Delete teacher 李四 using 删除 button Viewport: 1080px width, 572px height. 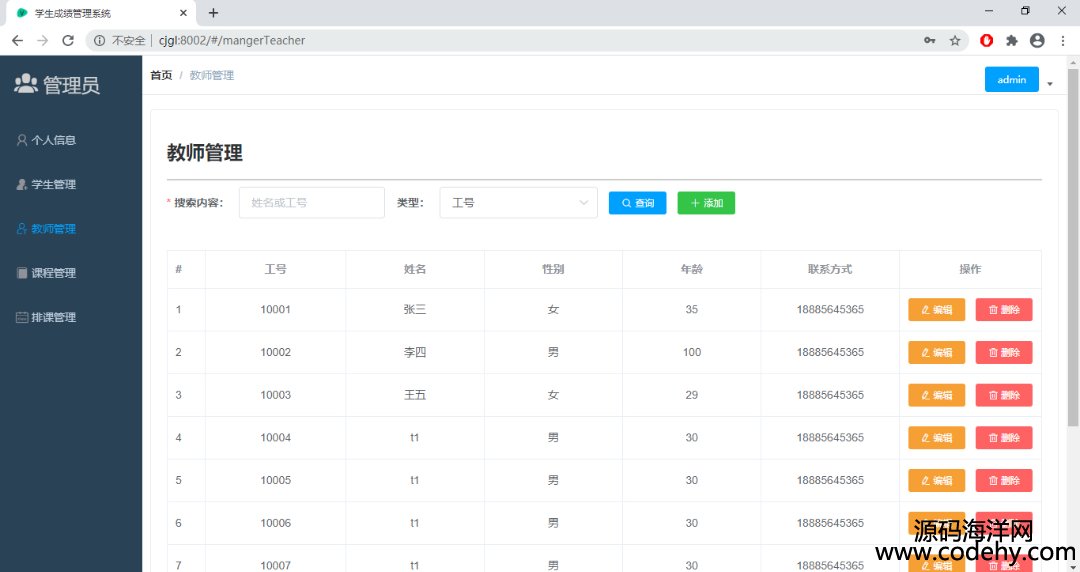[x=1003, y=353]
